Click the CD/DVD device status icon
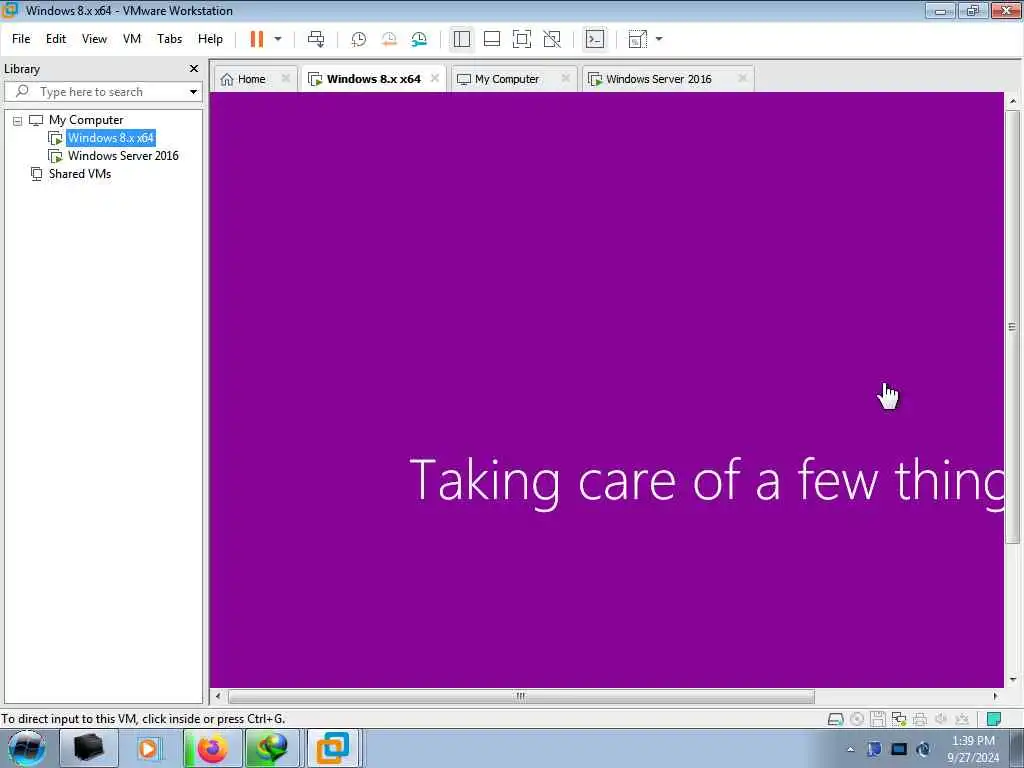This screenshot has width=1024, height=768. pos(857,719)
